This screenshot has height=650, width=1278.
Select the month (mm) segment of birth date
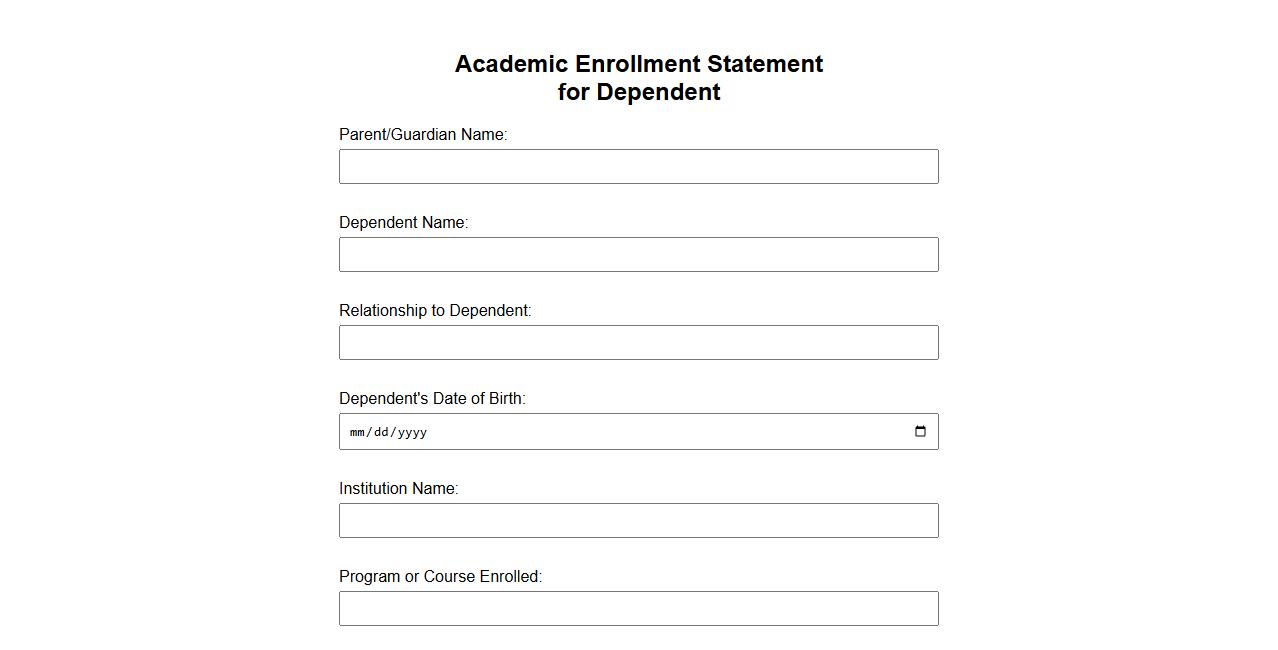[x=358, y=432]
